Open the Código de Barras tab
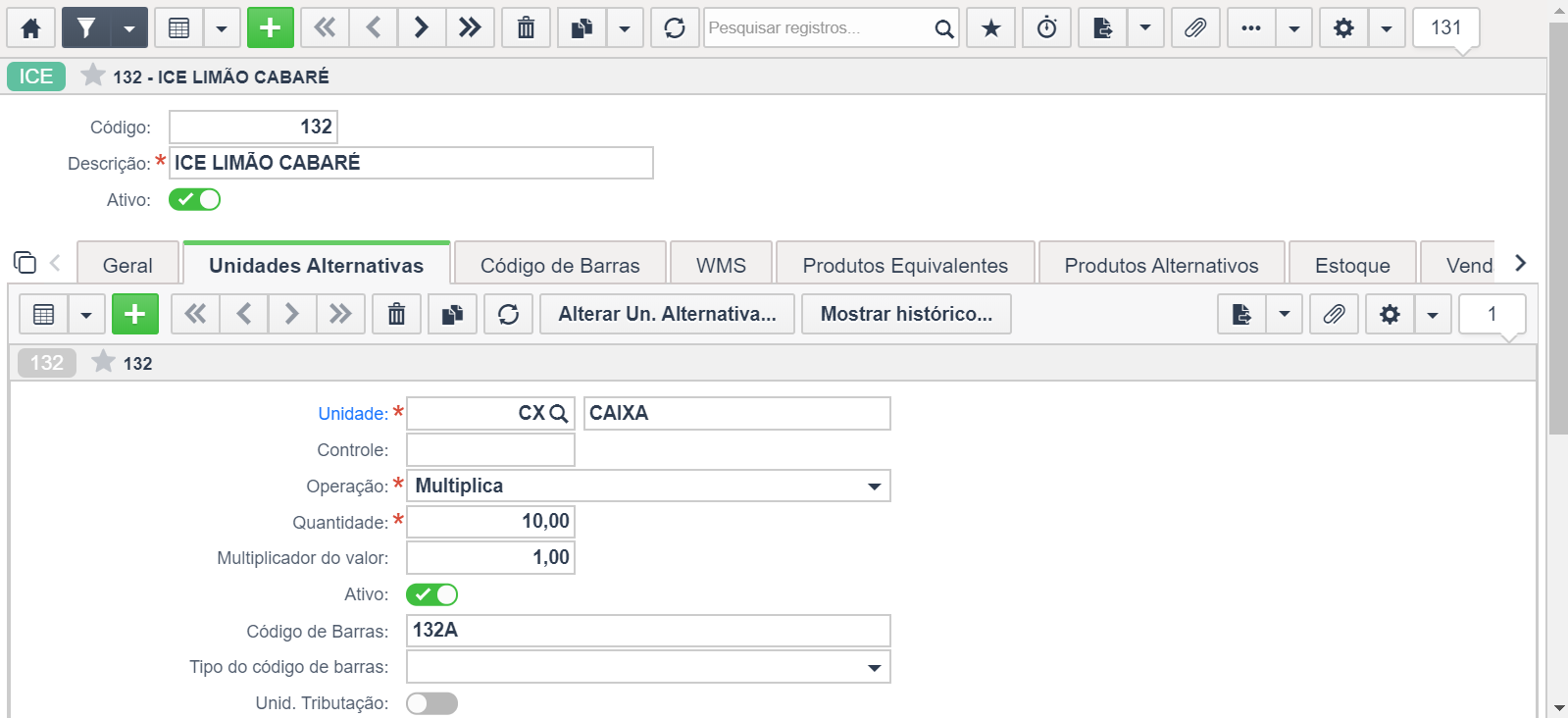The height and width of the screenshot is (718, 1568). pos(560,265)
